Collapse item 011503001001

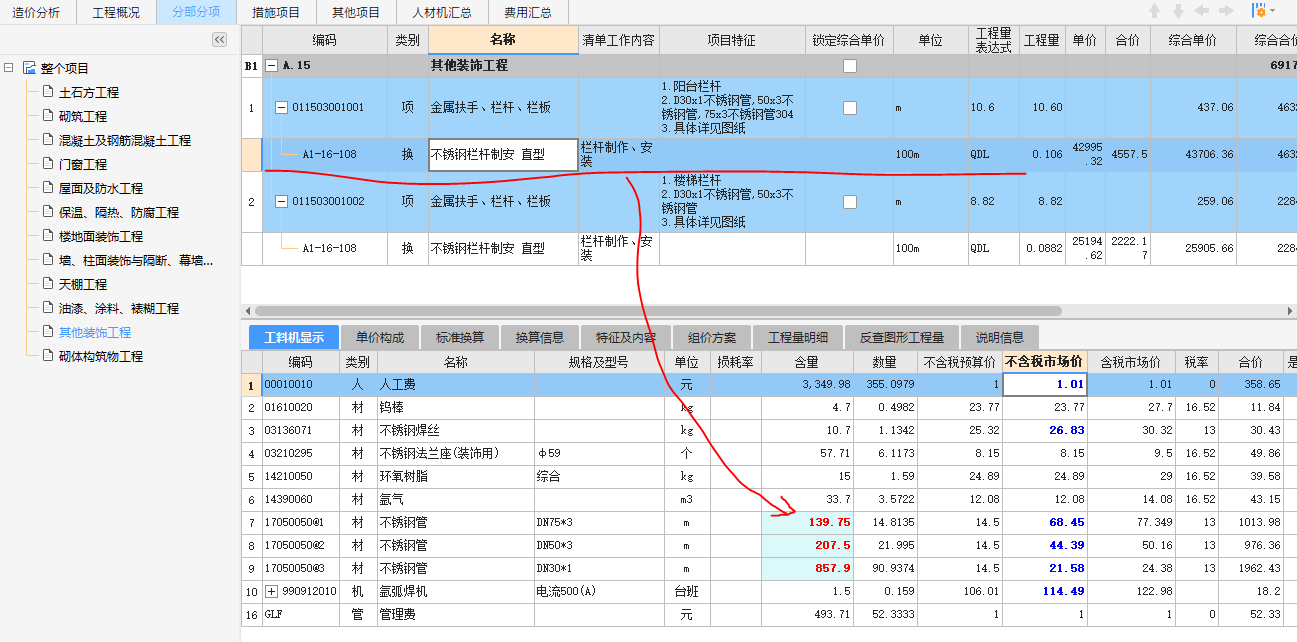point(281,107)
